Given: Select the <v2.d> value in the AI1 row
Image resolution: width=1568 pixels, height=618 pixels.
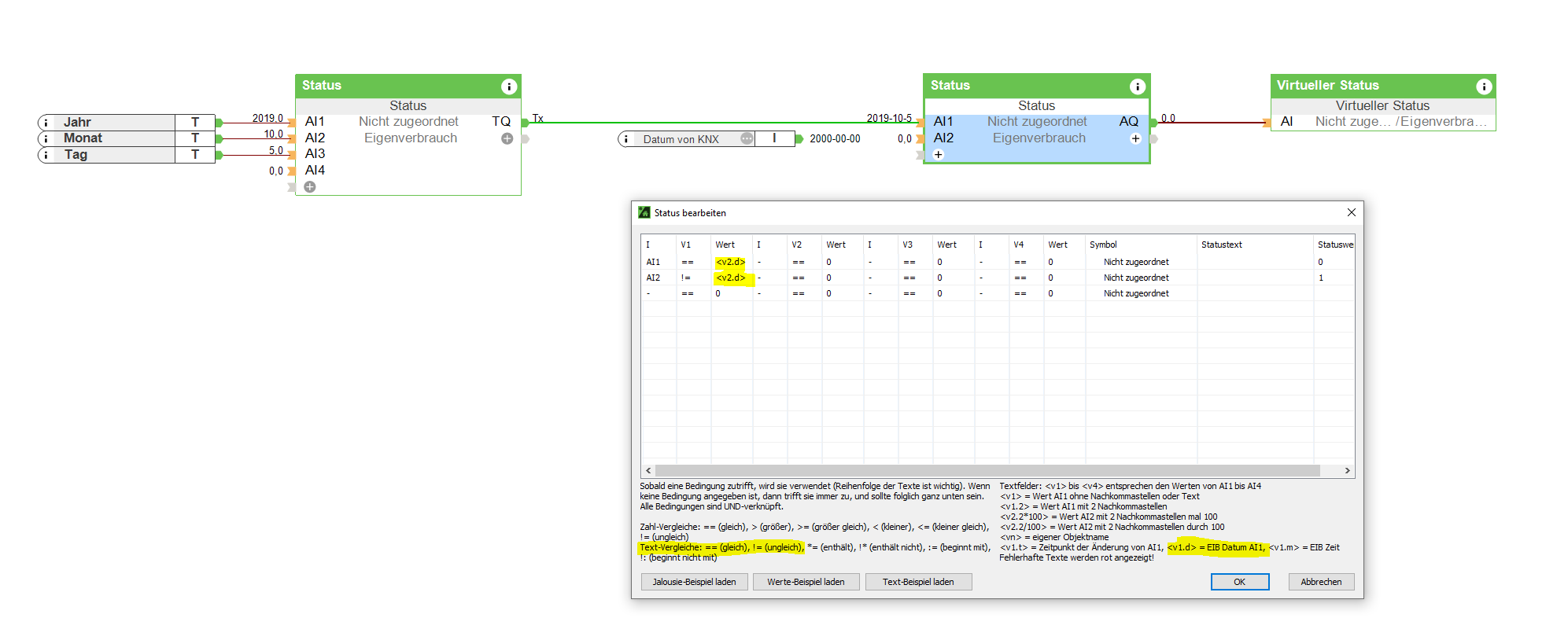Looking at the screenshot, I should 730,262.
